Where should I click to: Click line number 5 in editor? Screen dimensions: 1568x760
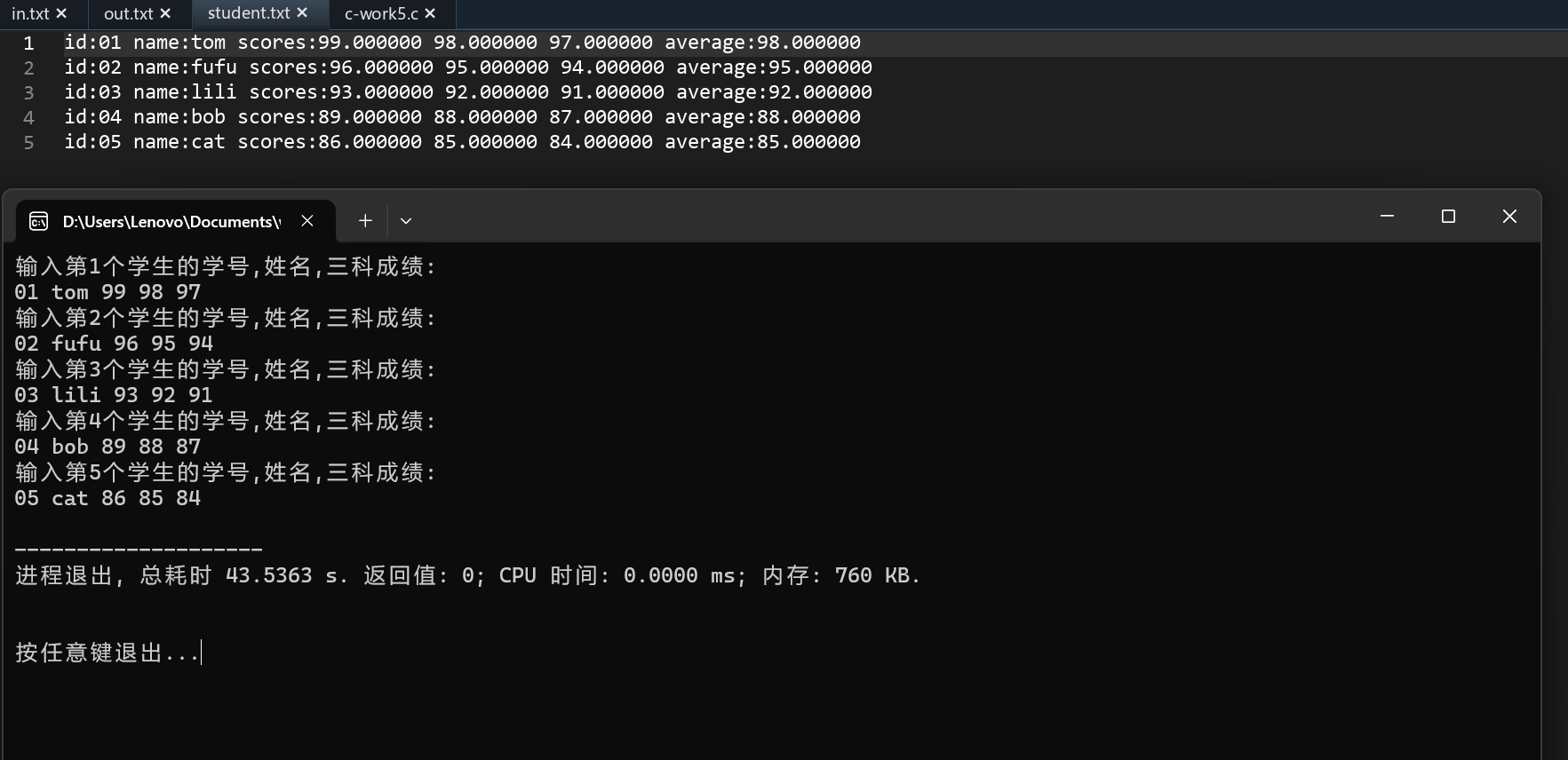click(29, 142)
